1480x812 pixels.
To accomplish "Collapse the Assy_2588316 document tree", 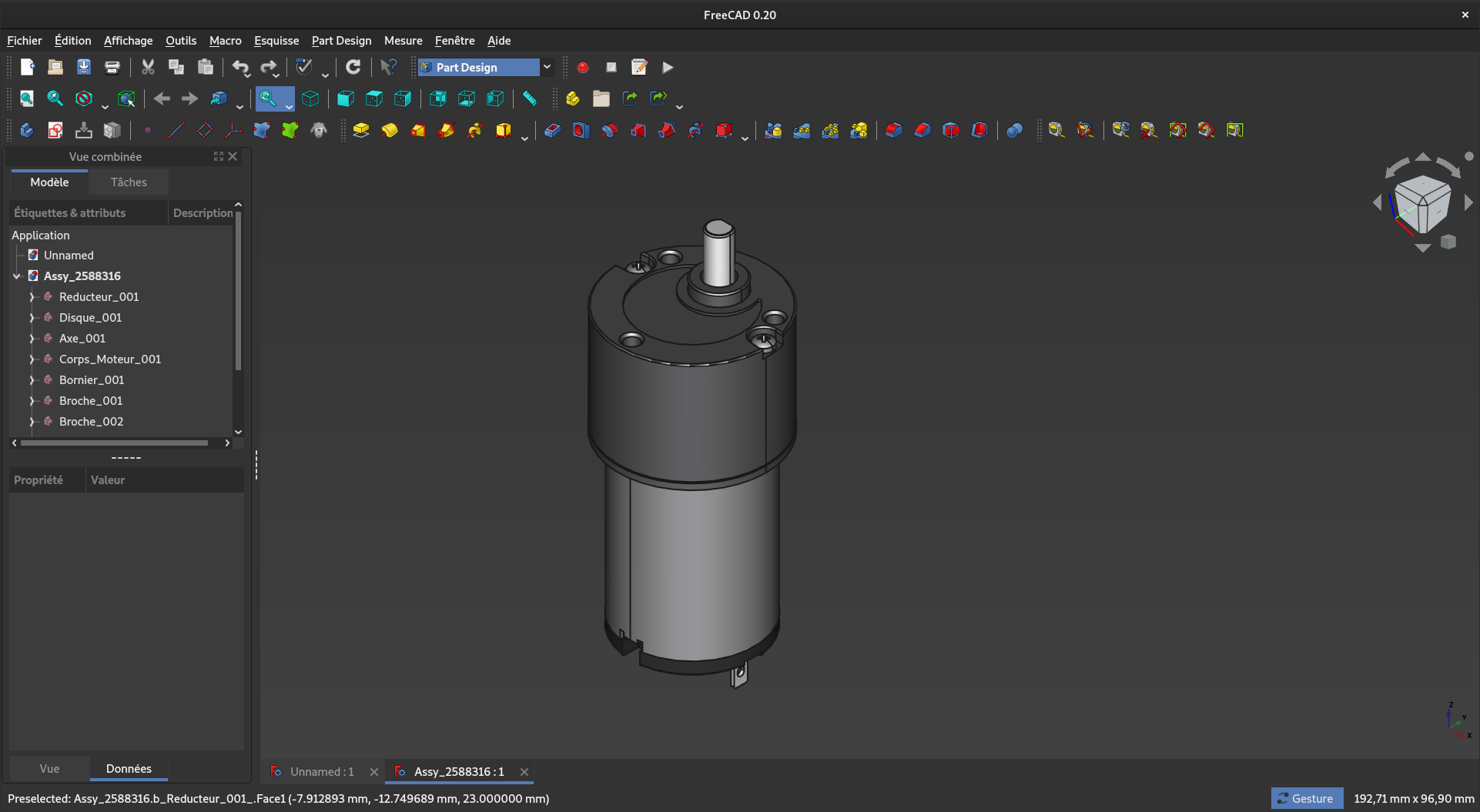I will [16, 276].
